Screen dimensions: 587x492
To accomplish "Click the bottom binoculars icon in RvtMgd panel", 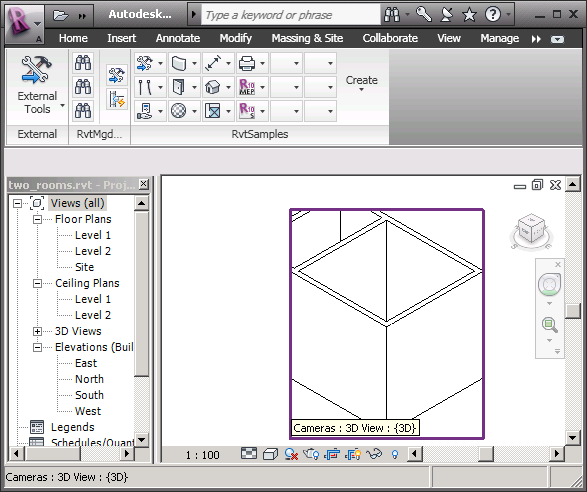I will coord(83,111).
